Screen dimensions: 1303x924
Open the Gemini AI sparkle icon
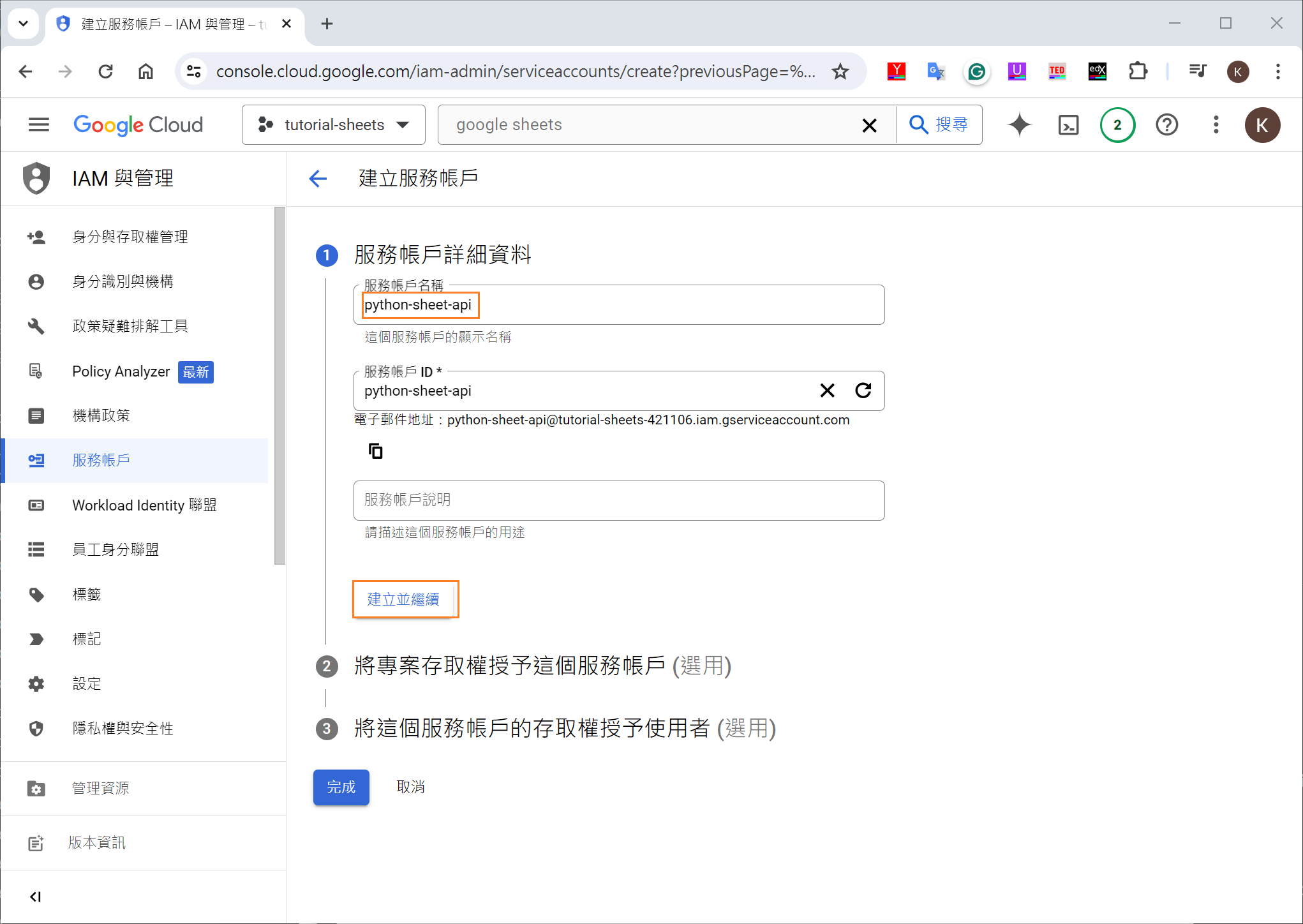[1019, 124]
